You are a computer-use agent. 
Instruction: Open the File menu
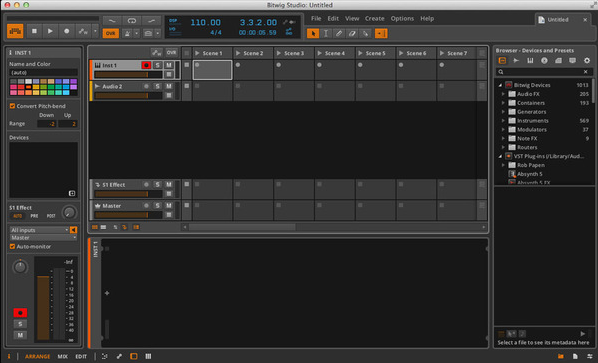[316, 18]
